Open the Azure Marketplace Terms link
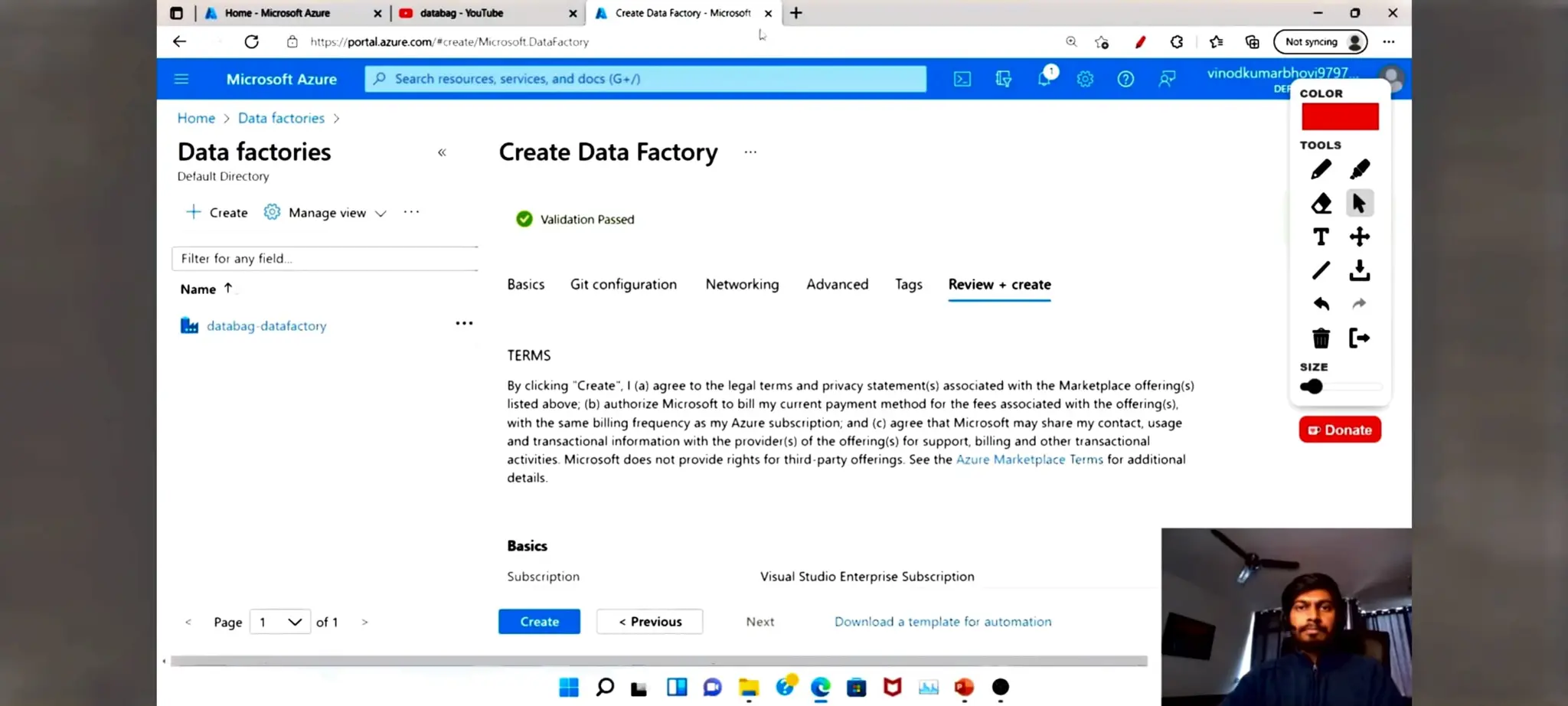1568x706 pixels. pyautogui.click(x=1029, y=459)
